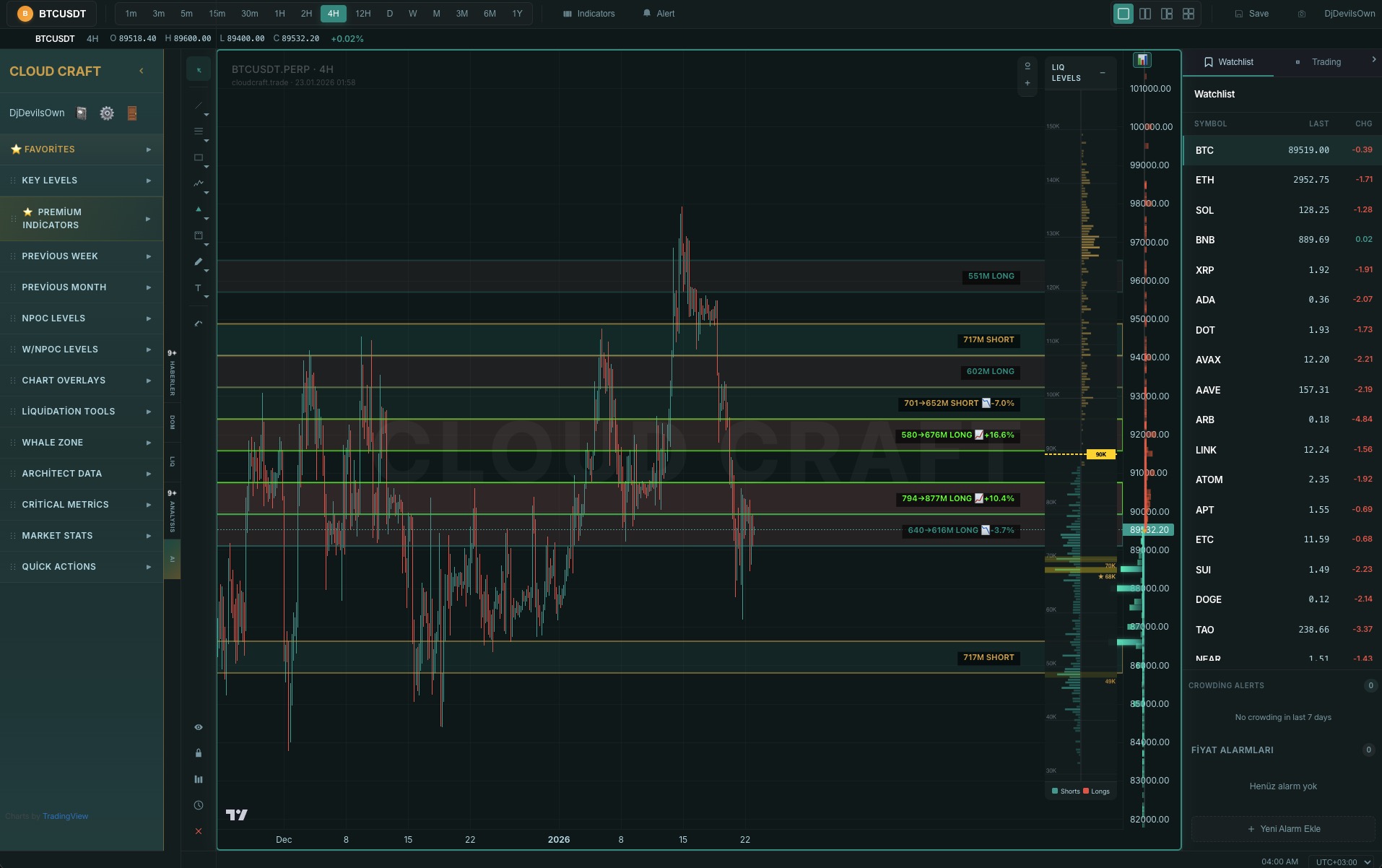Select the cursor arrow tool
Image resolution: width=1382 pixels, height=868 pixels.
(x=199, y=69)
